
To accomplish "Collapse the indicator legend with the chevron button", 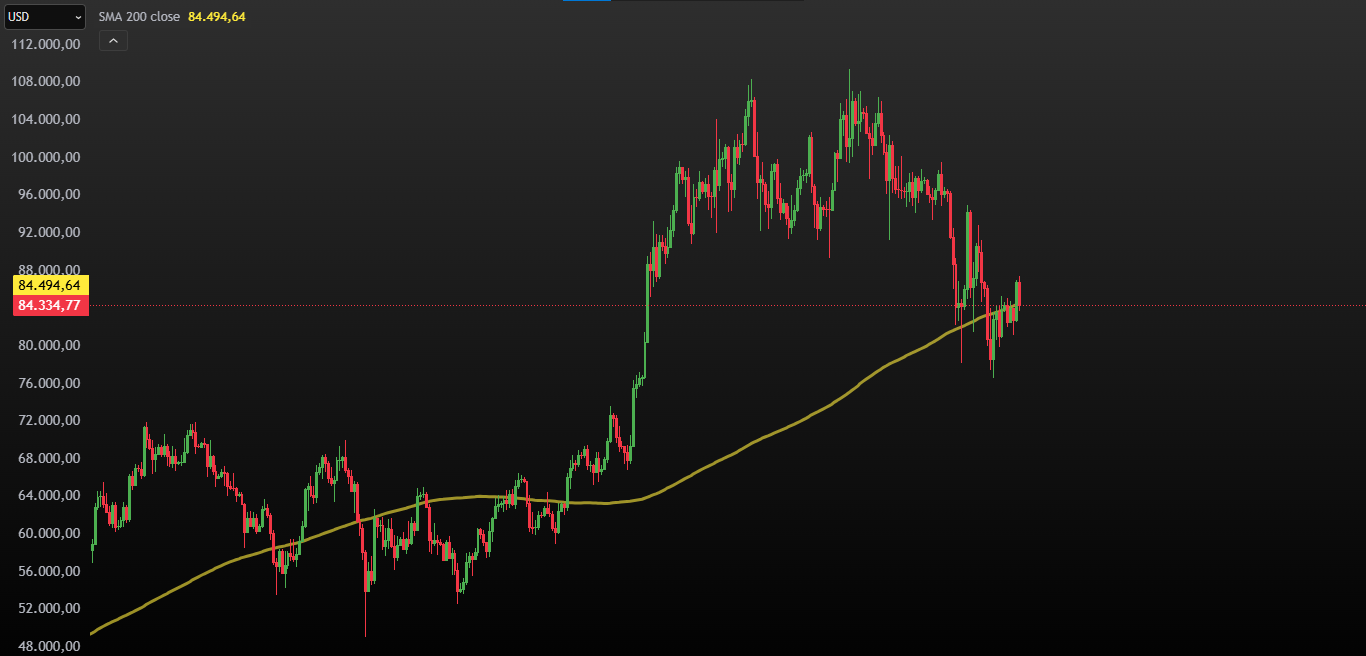I will click(x=113, y=41).
